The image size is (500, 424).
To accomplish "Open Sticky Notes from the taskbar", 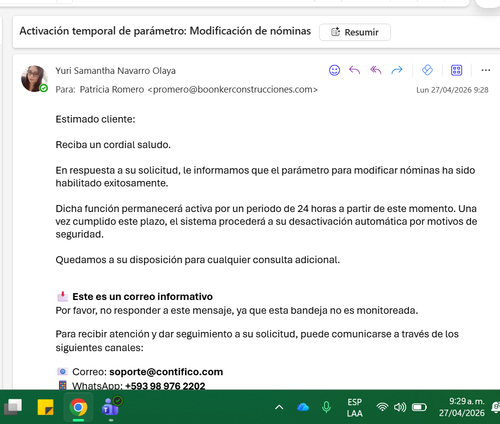I will (x=45, y=407).
